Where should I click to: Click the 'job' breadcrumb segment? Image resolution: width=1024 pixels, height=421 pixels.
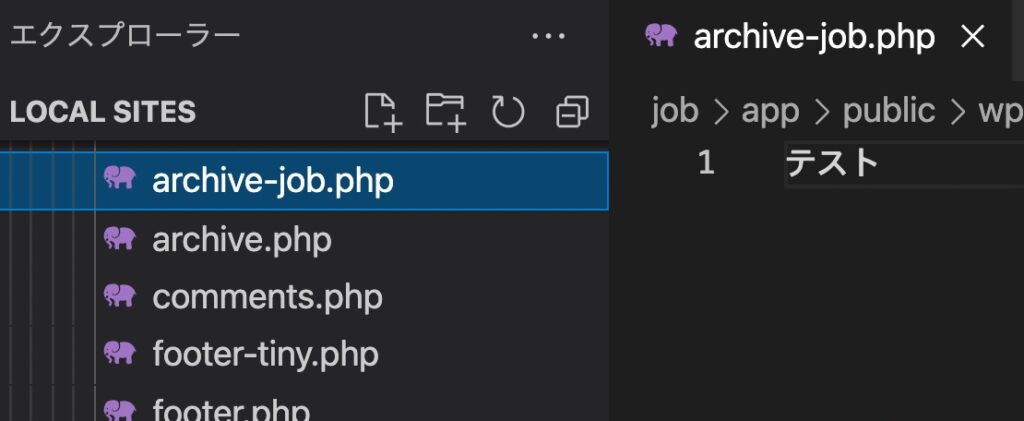point(675,110)
